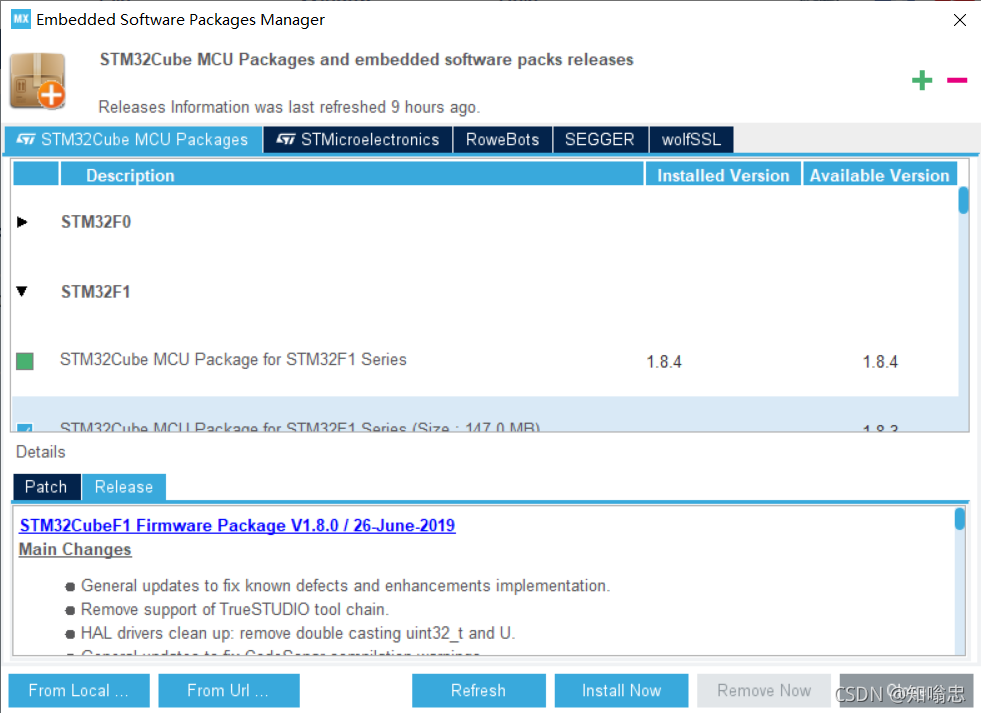Click 'Remove support of TrueSTUDIO tool chain' line
Image resolution: width=981 pixels, height=713 pixels.
pos(235,609)
